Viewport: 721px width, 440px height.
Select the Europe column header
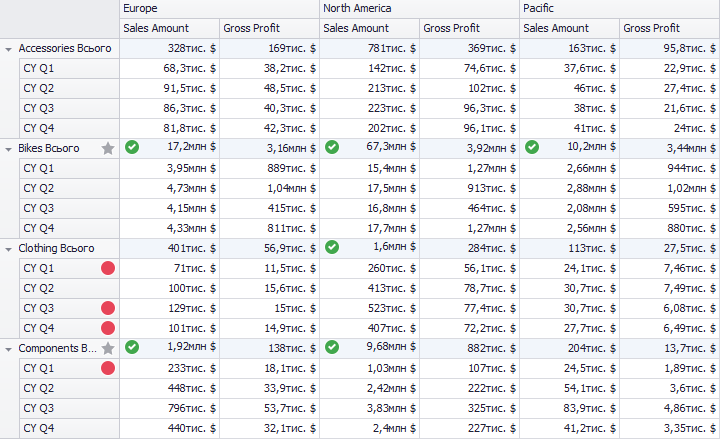click(219, 9)
